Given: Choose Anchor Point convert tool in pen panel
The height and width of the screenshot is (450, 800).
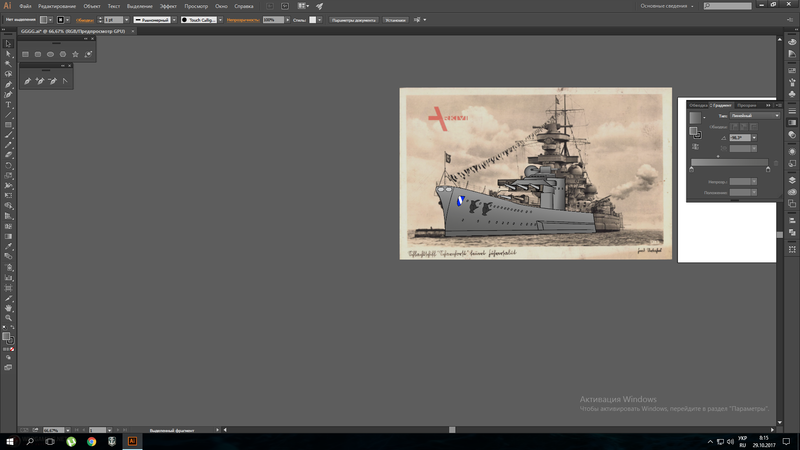Looking at the screenshot, I should click(65, 81).
